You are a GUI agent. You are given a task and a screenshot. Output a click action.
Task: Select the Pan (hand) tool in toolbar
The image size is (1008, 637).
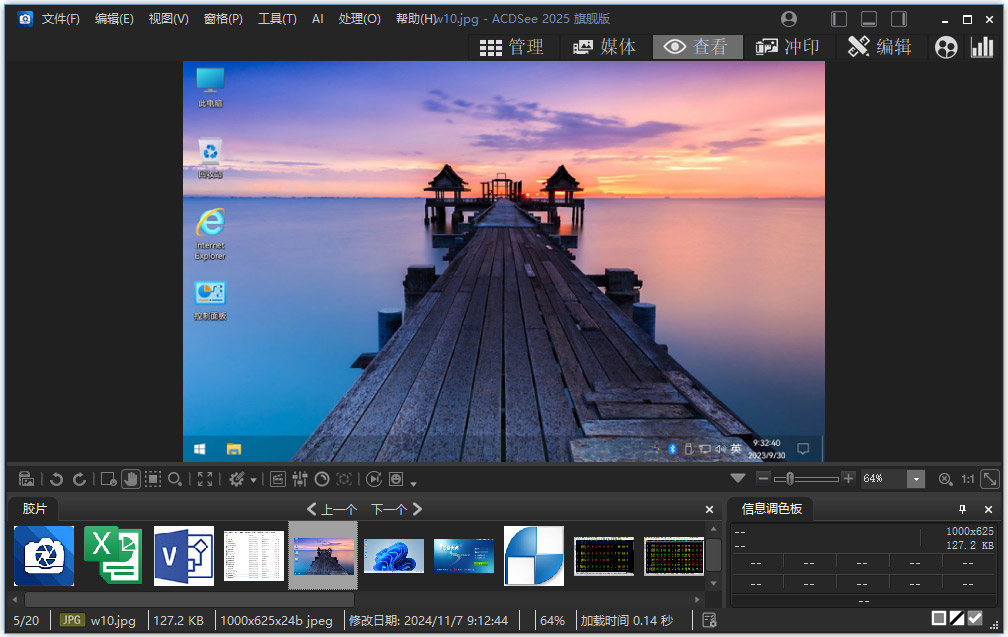pos(130,479)
